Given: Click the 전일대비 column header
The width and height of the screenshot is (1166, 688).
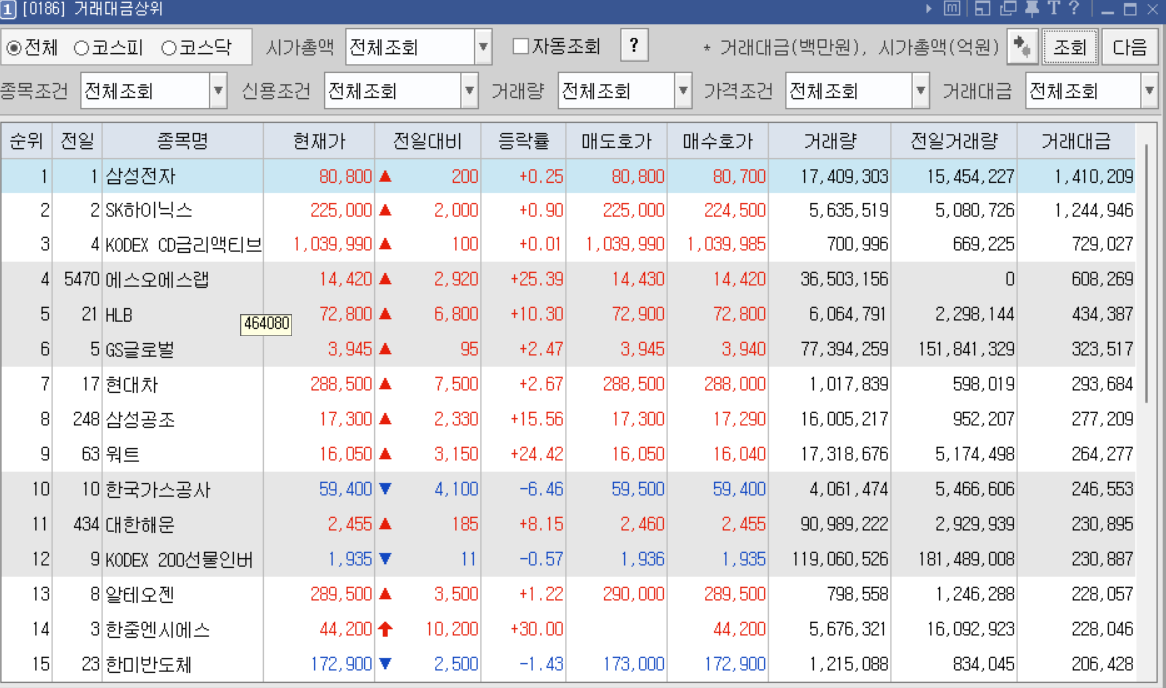Looking at the screenshot, I should tap(428, 141).
